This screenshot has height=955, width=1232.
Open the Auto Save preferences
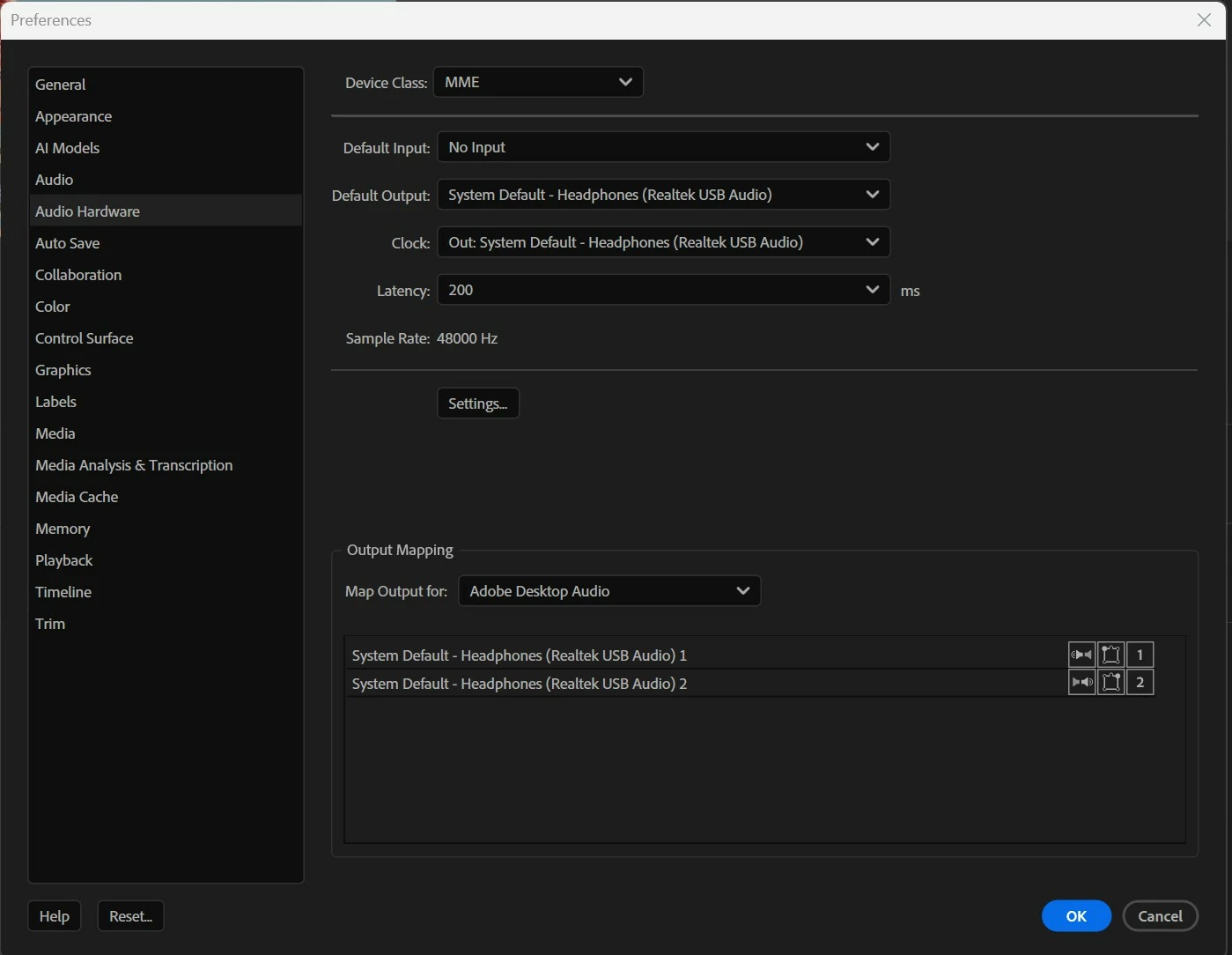coord(166,243)
